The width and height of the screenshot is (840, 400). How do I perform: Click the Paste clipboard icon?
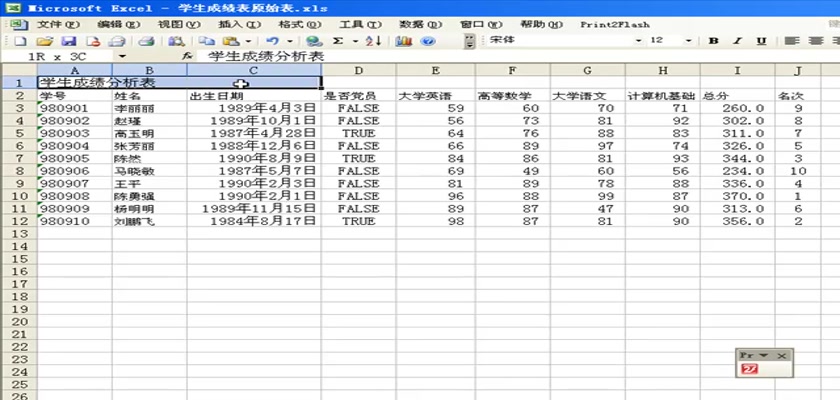pyautogui.click(x=231, y=41)
